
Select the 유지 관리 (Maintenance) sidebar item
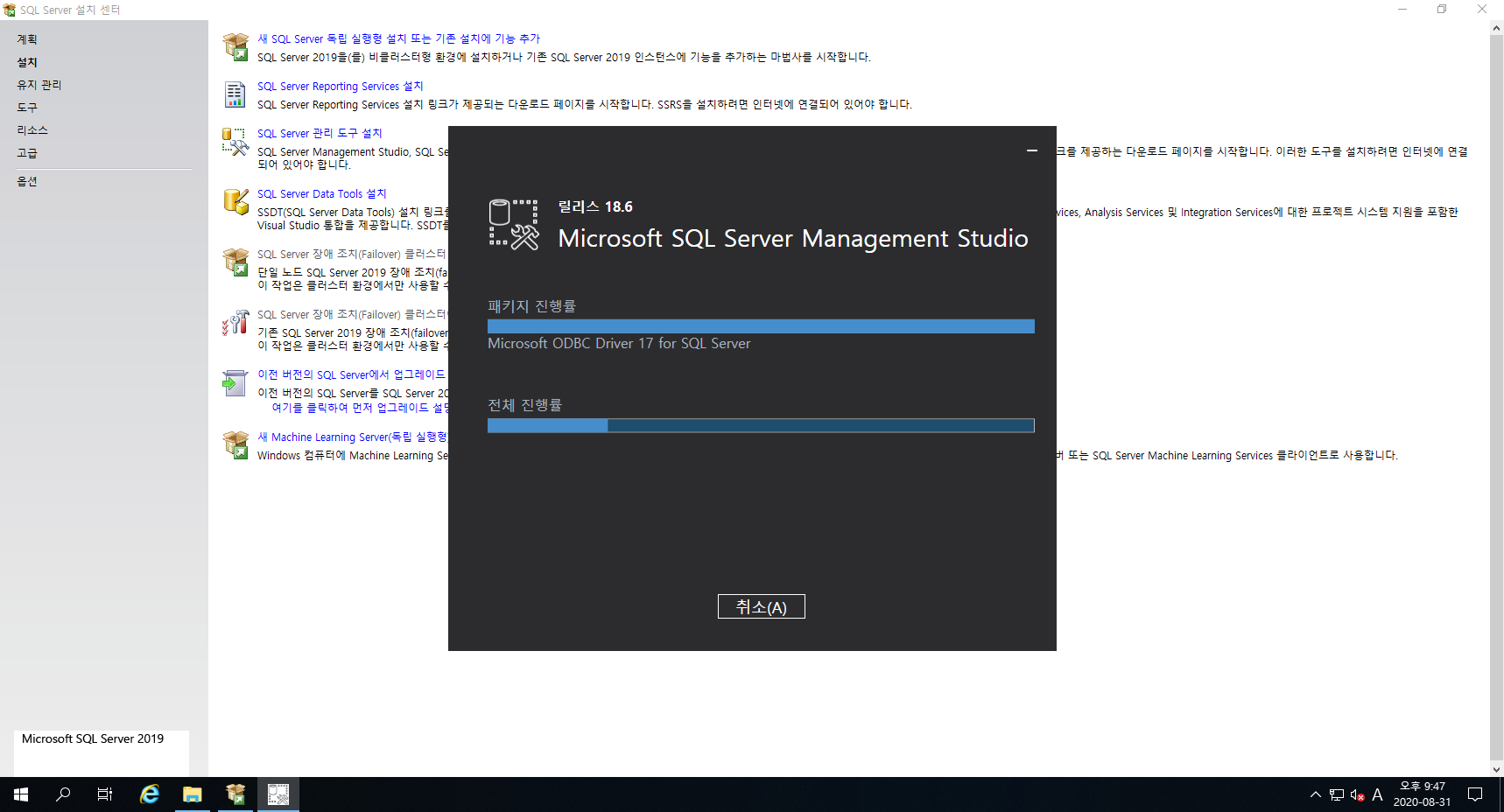click(39, 85)
